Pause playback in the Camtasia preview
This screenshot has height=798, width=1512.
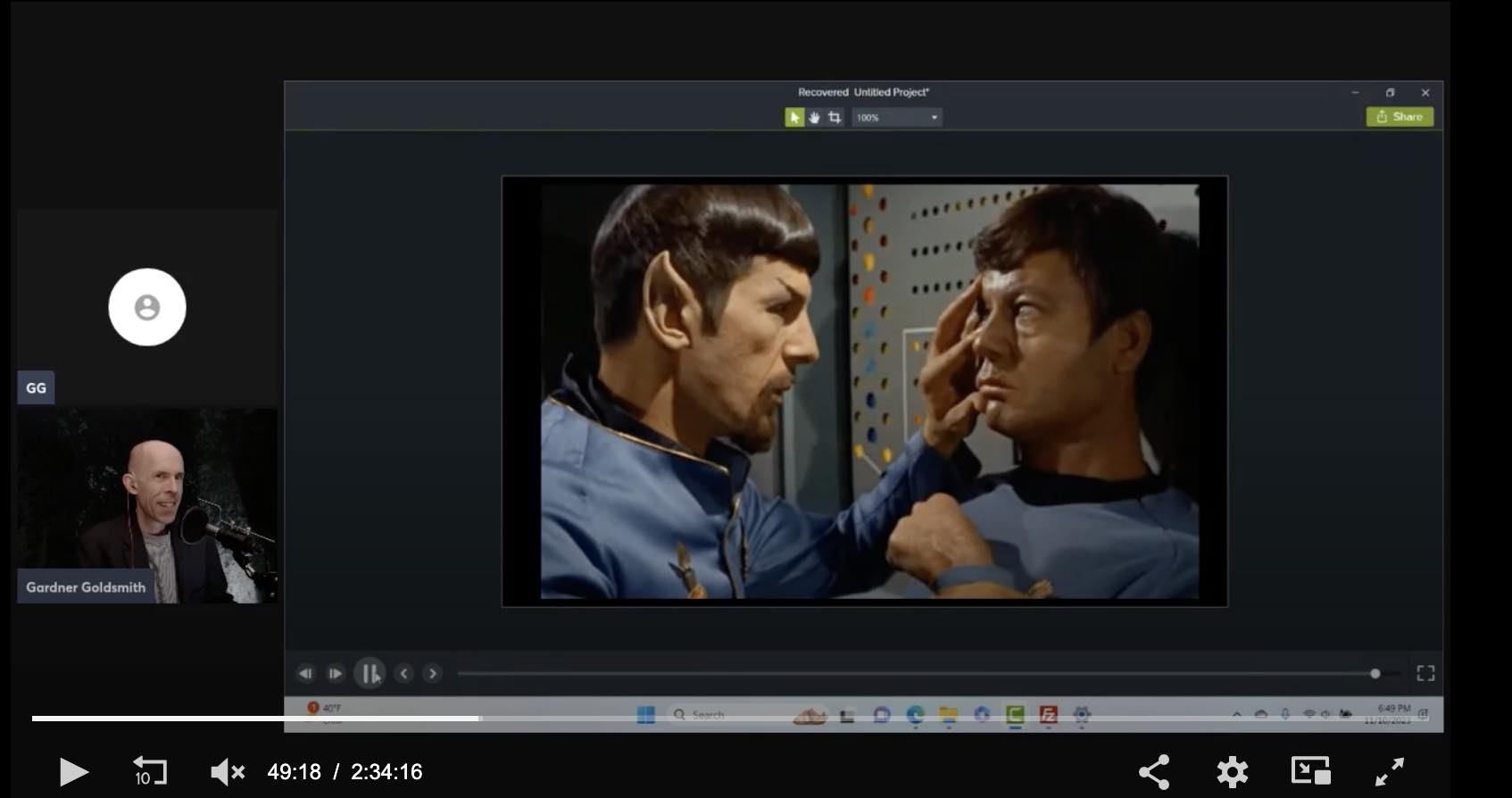[369, 673]
